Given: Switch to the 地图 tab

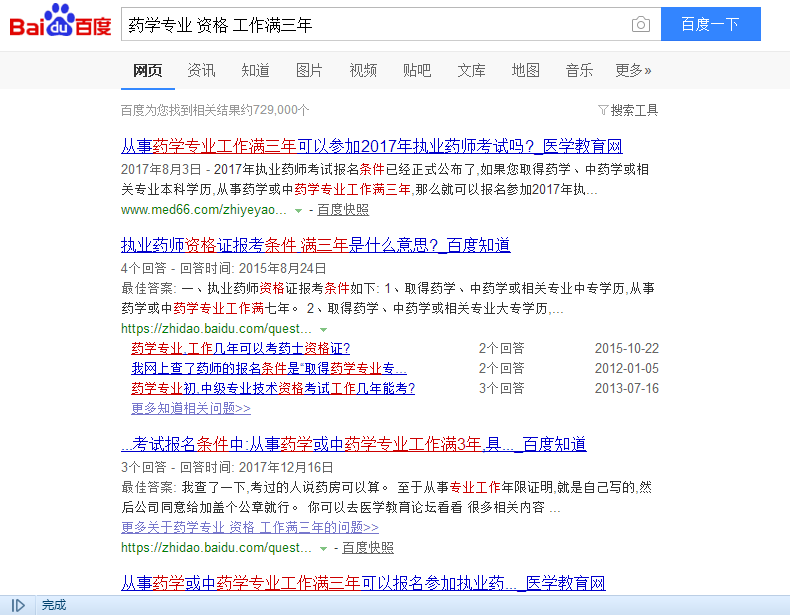Looking at the screenshot, I should 525,71.
